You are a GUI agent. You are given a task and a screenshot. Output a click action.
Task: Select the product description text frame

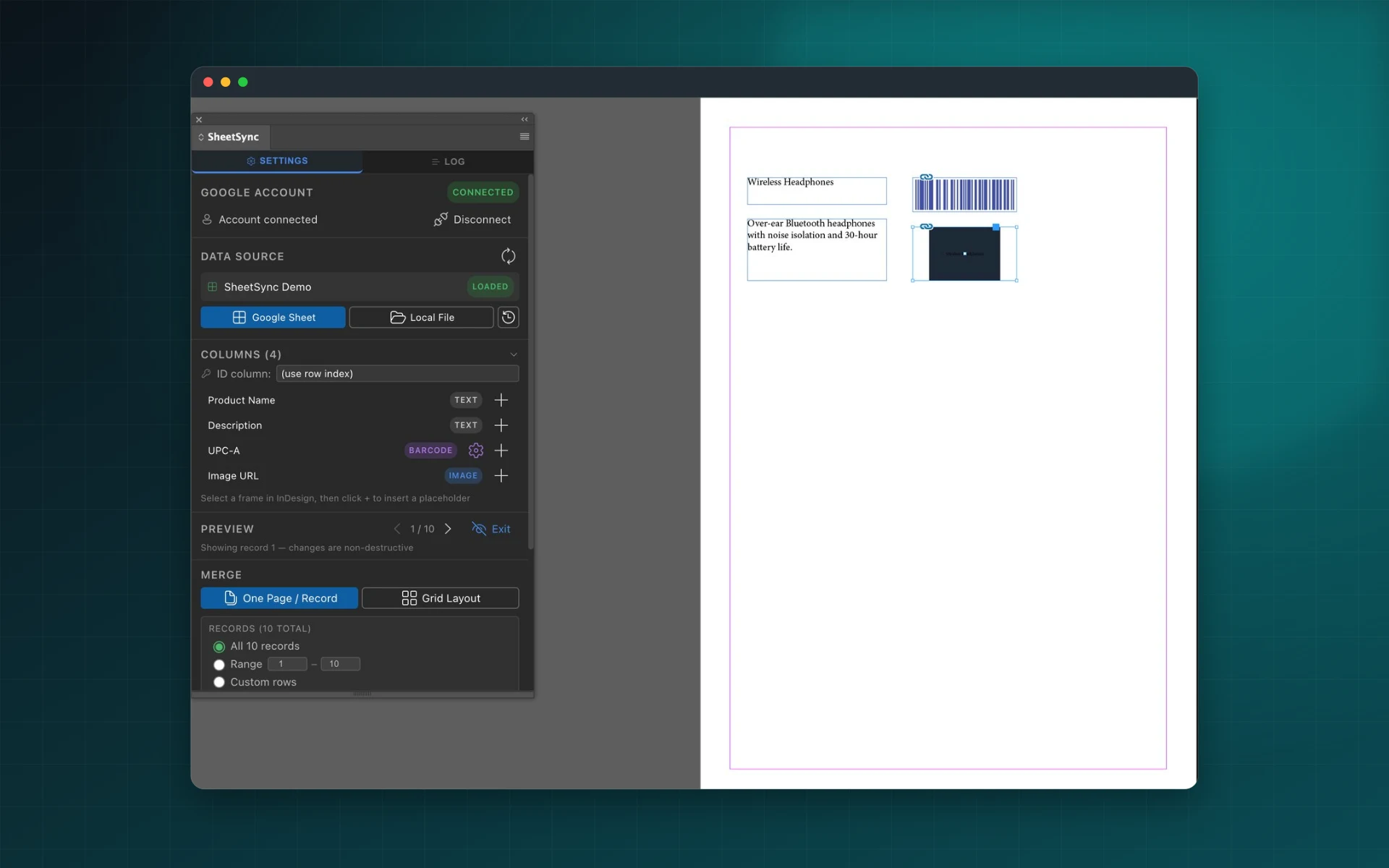(x=817, y=250)
